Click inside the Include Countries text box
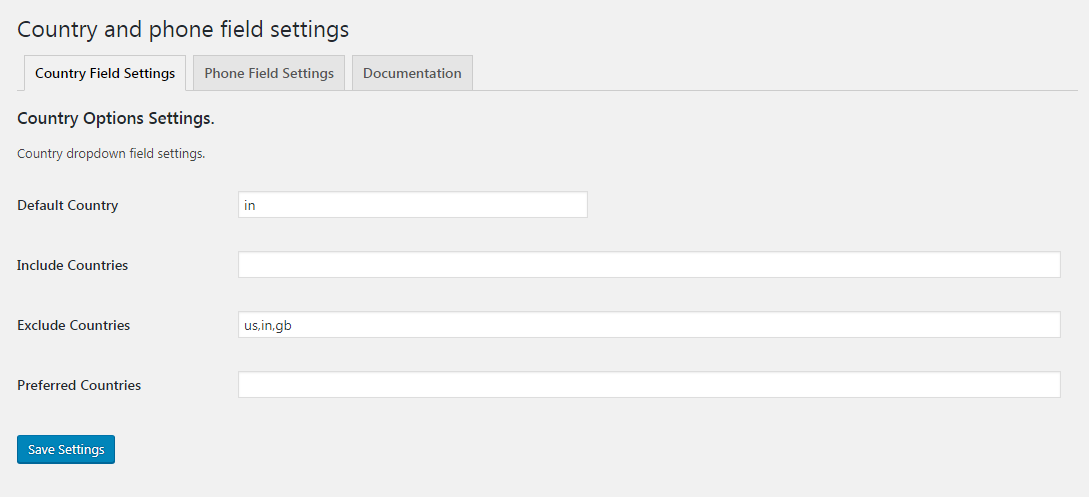The height and width of the screenshot is (497, 1089). tap(648, 265)
